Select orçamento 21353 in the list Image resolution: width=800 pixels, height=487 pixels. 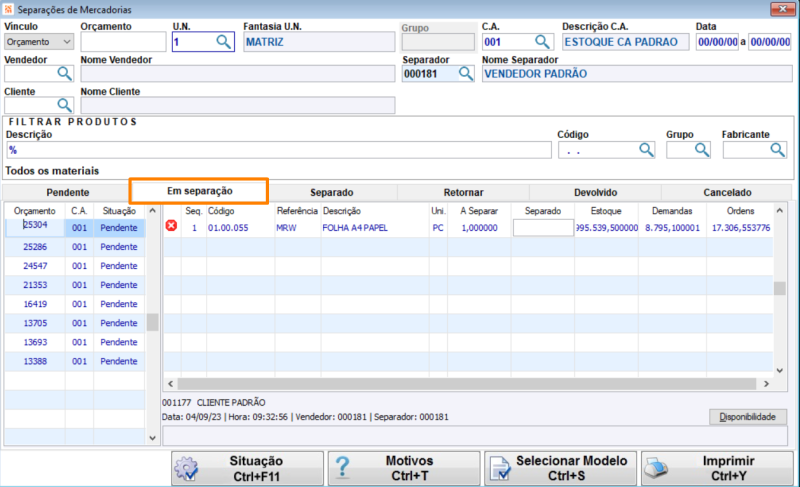click(x=35, y=285)
